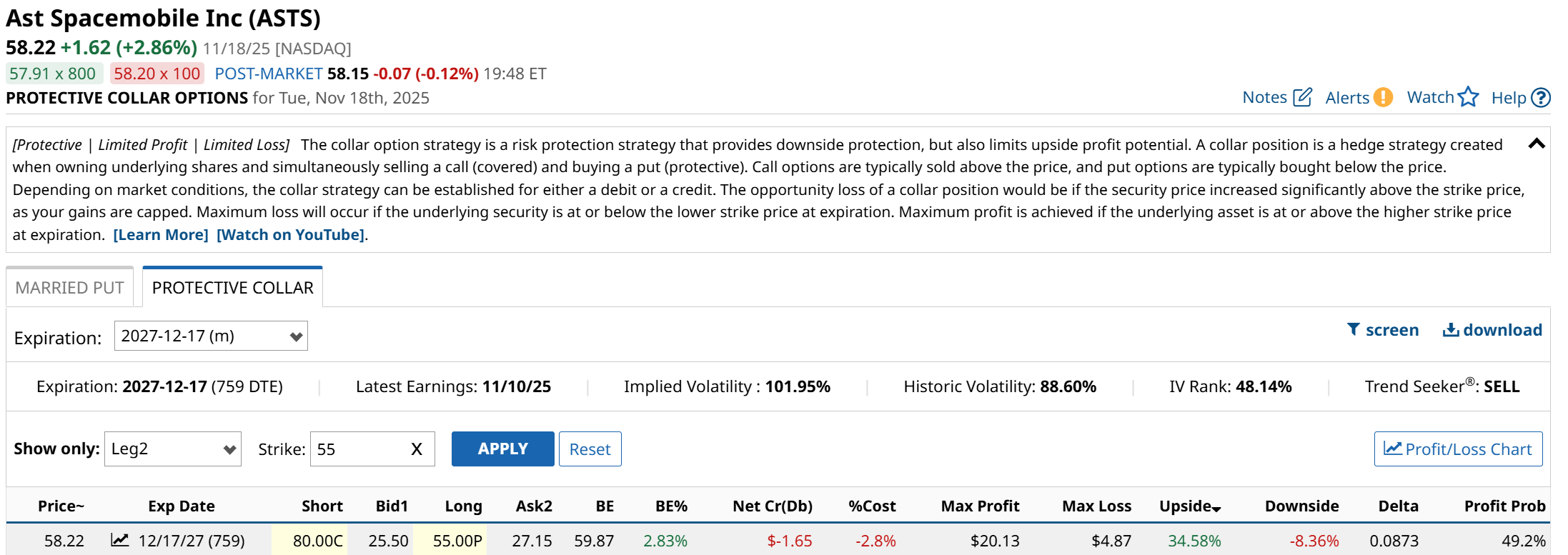Screen dimensions: 1568x555
Task: Open the Profit/Loss Chart
Action: [x=1458, y=449]
